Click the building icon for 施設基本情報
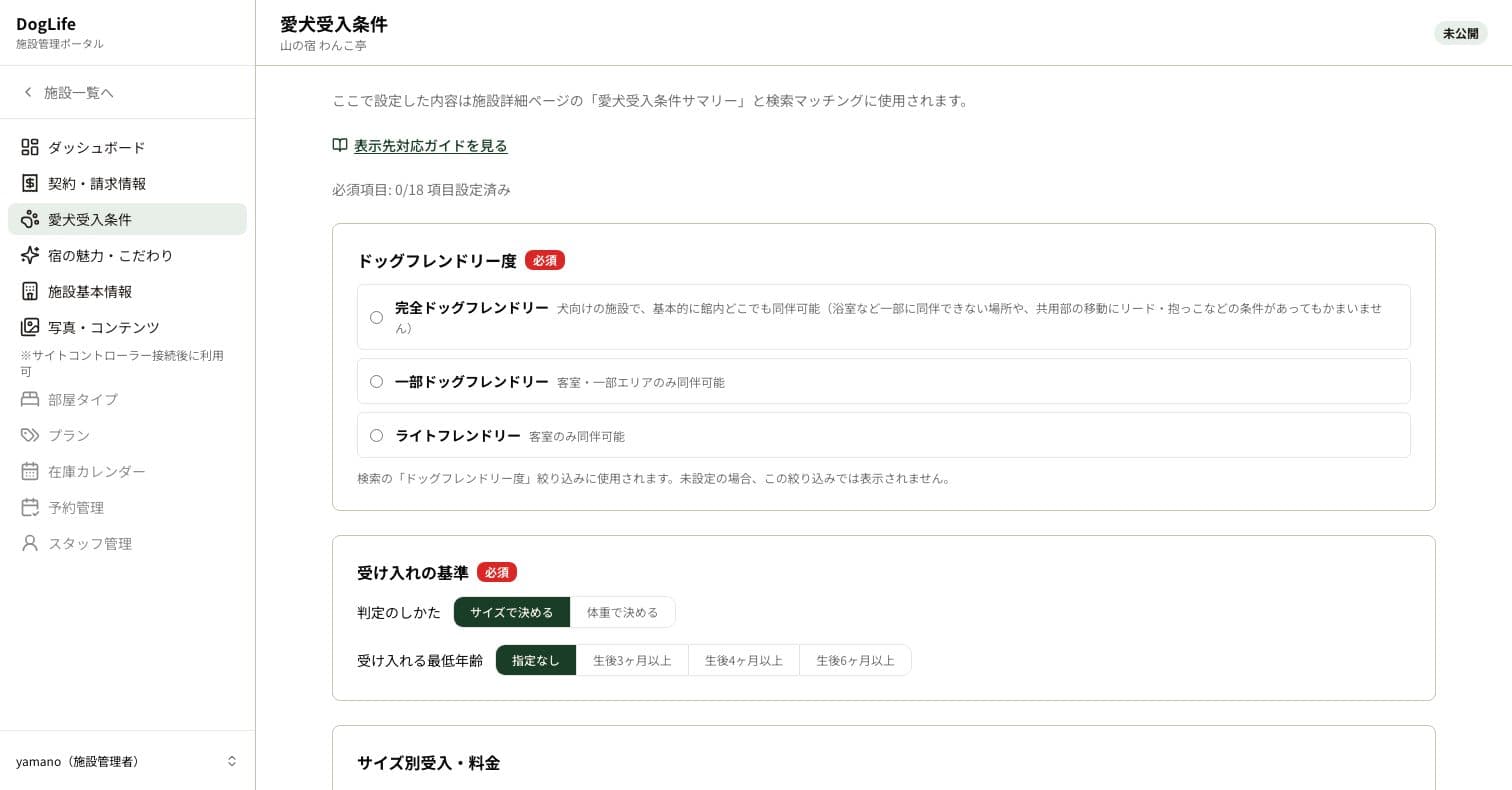The height and width of the screenshot is (790, 1512). (30, 291)
